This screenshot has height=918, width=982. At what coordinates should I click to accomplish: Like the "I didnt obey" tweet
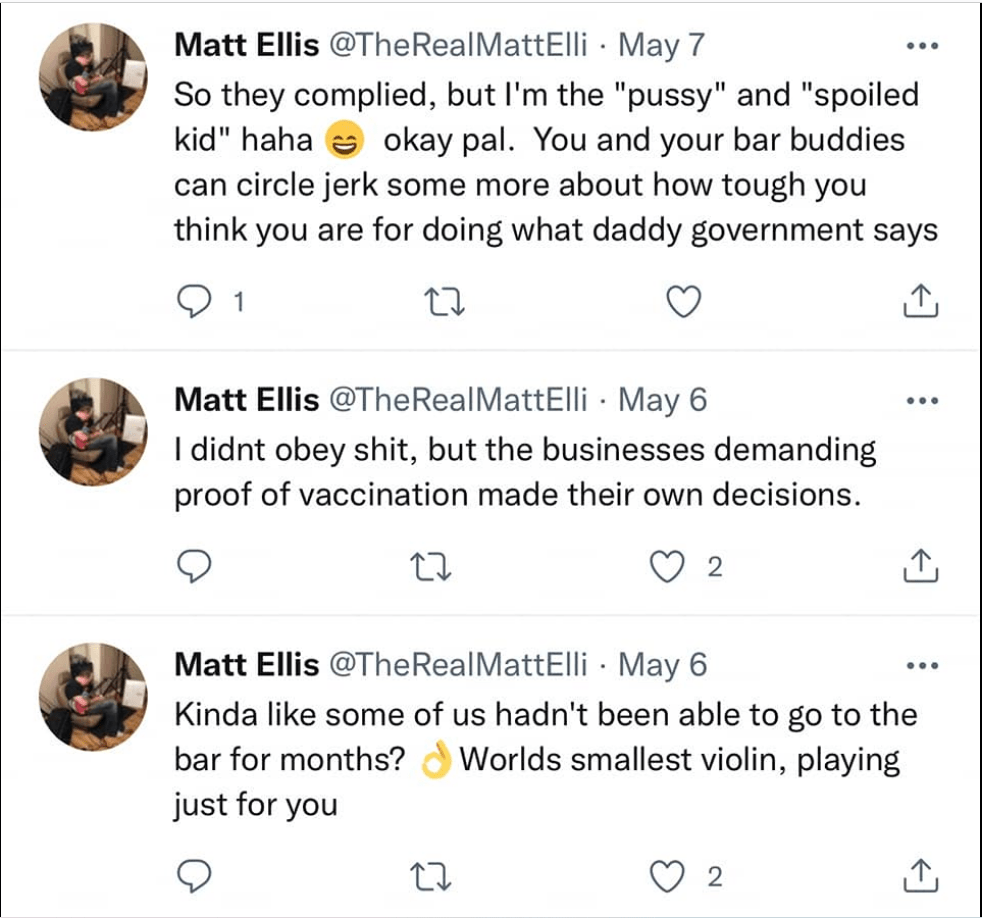click(x=665, y=567)
